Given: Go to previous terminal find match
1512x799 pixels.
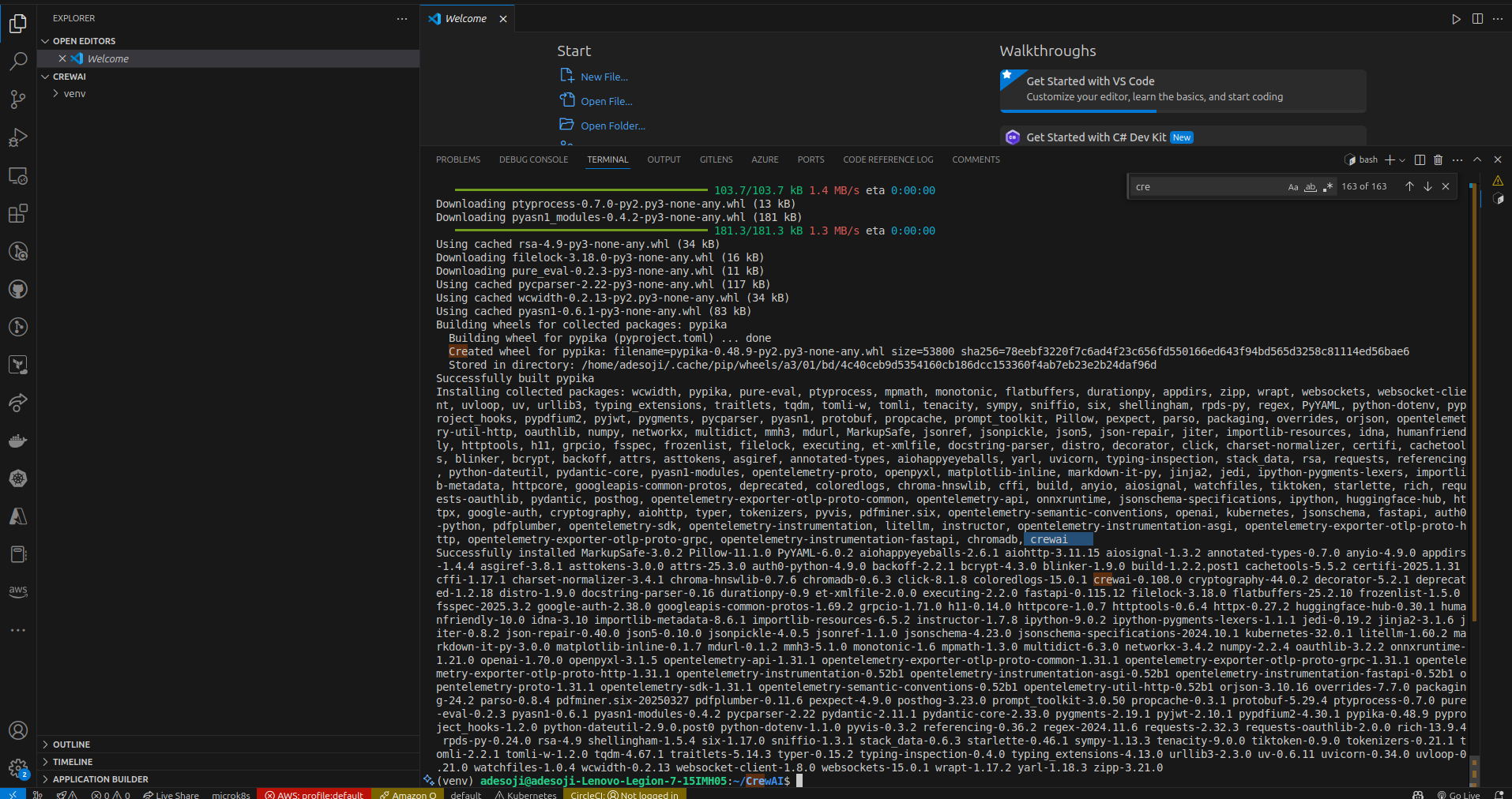Looking at the screenshot, I should [1409, 186].
